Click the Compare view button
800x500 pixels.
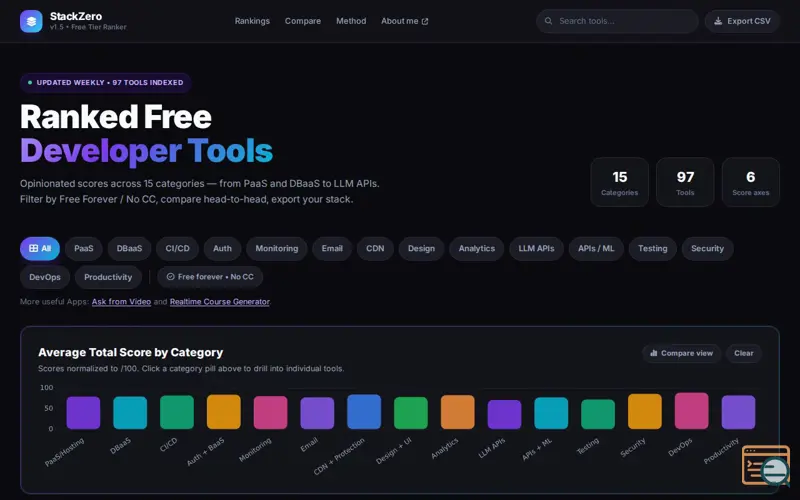pos(682,353)
